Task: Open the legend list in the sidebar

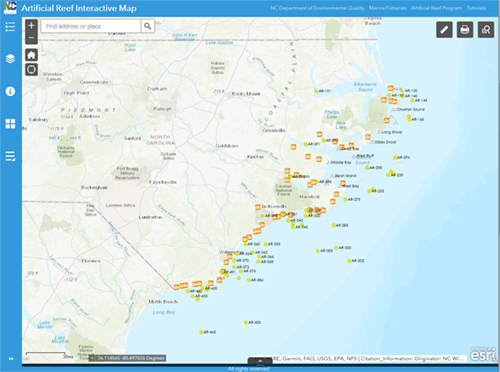Action: [10, 26]
